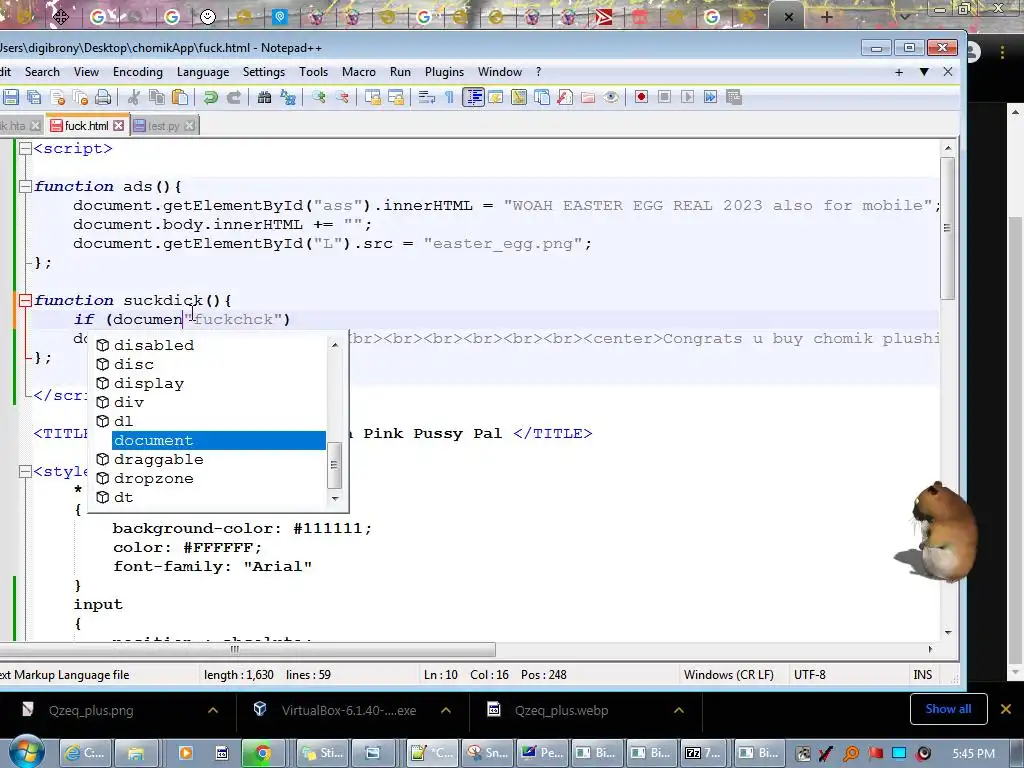
Task: Click the Save icon in the toolbar
Action: (x=10, y=97)
